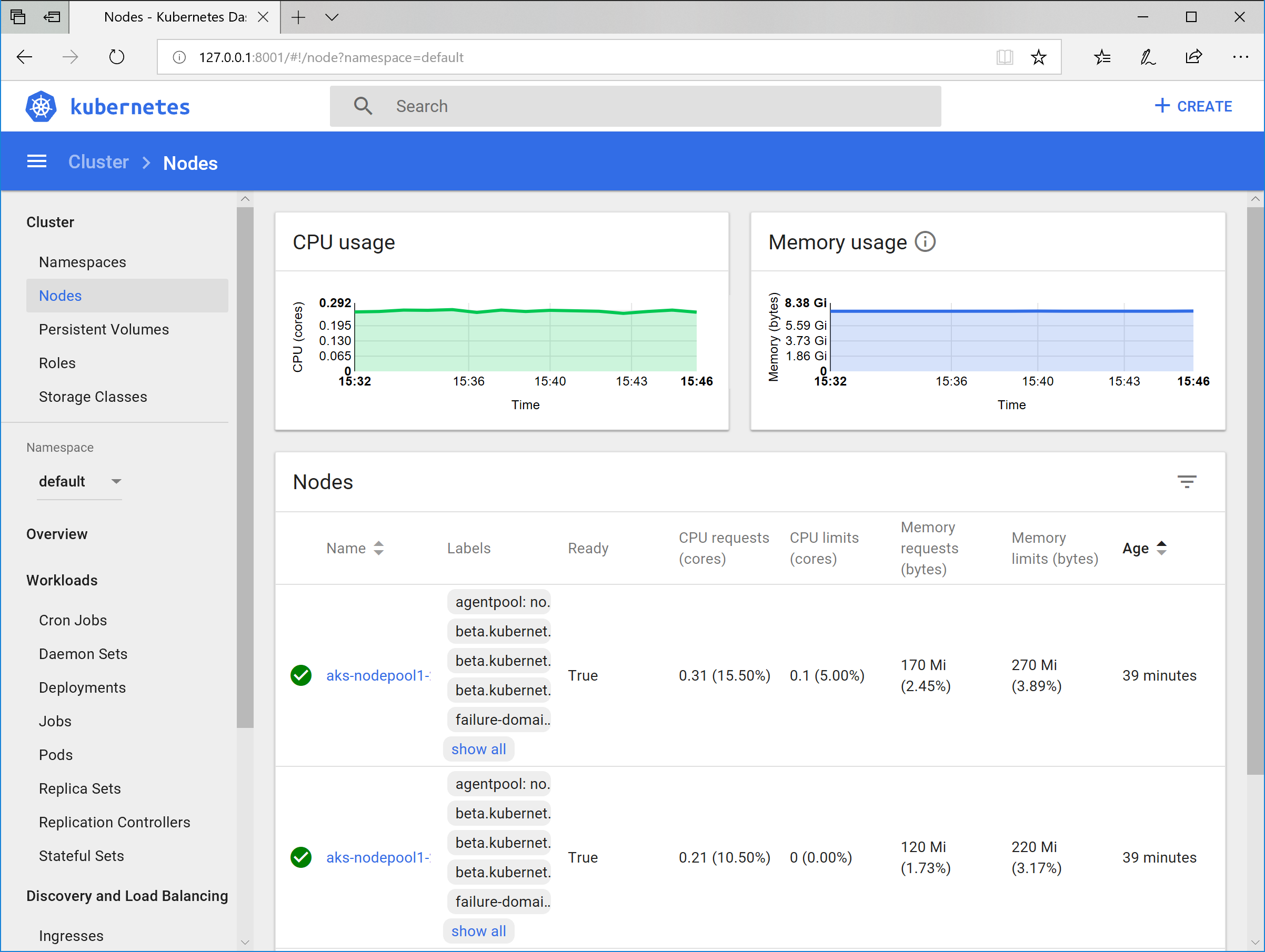Open Roles in sidebar
The width and height of the screenshot is (1265, 952).
point(57,363)
